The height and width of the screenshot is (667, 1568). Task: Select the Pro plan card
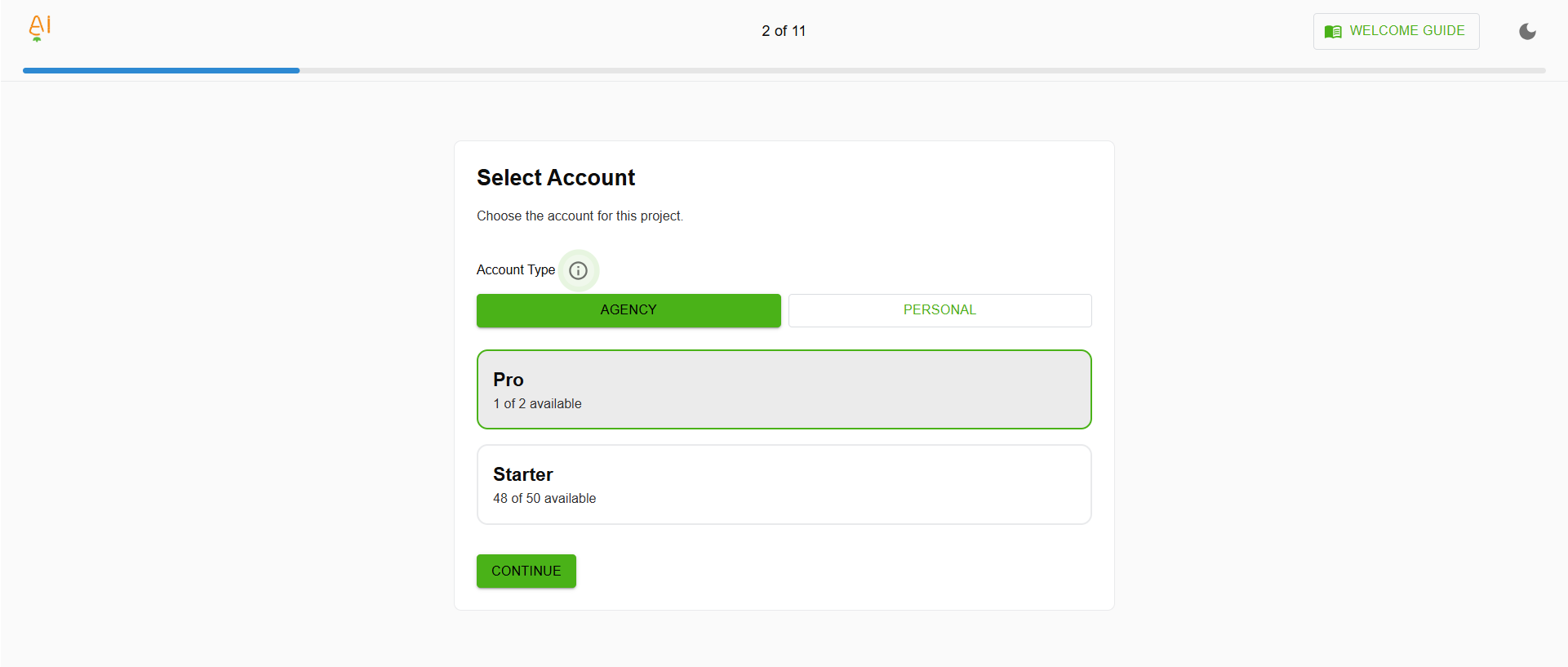pos(783,389)
